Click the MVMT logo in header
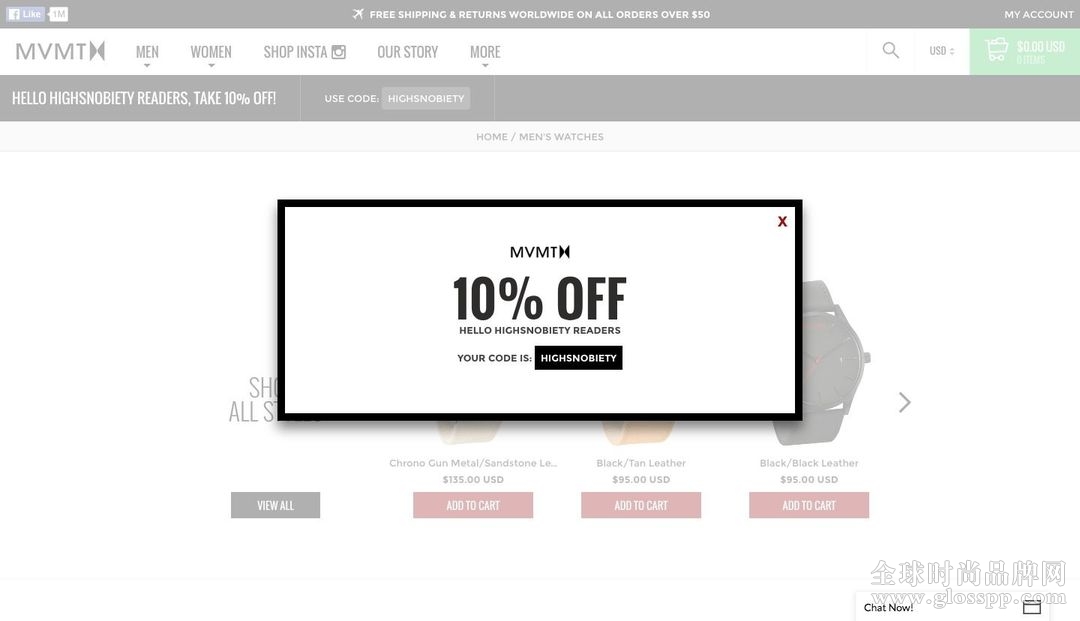This screenshot has width=1080, height=621. point(61,51)
